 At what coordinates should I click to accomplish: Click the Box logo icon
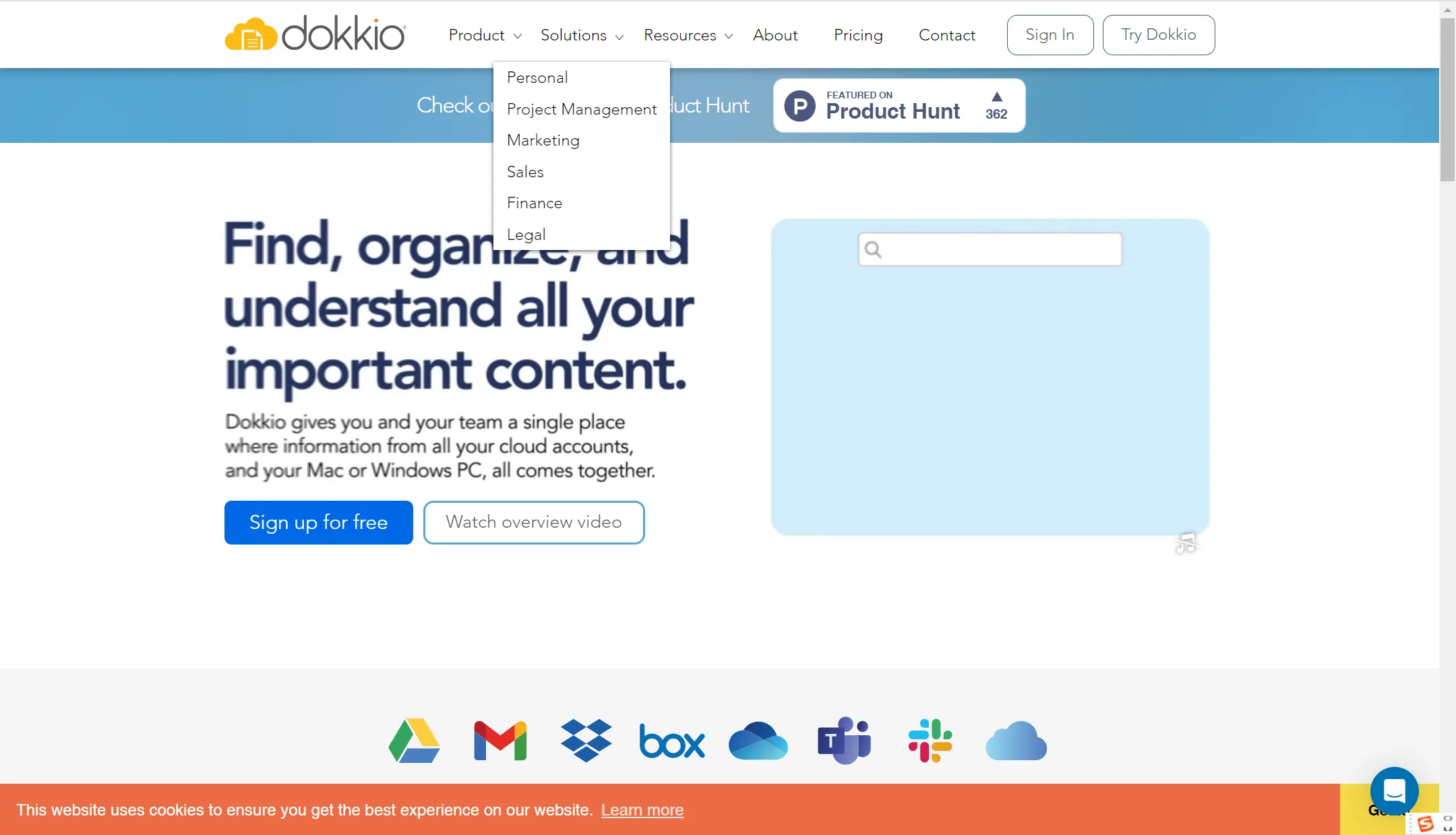tap(672, 741)
